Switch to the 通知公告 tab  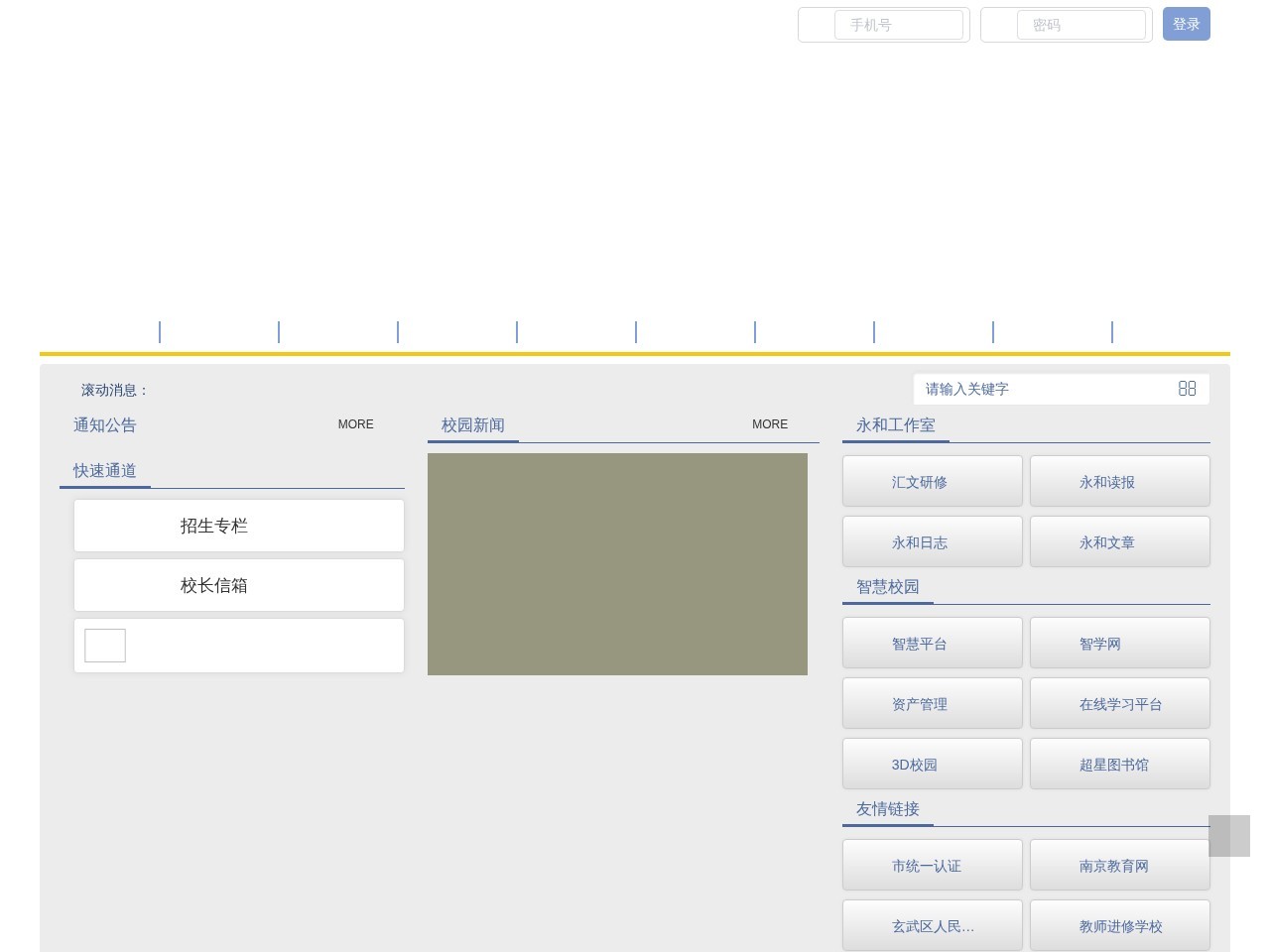(104, 424)
